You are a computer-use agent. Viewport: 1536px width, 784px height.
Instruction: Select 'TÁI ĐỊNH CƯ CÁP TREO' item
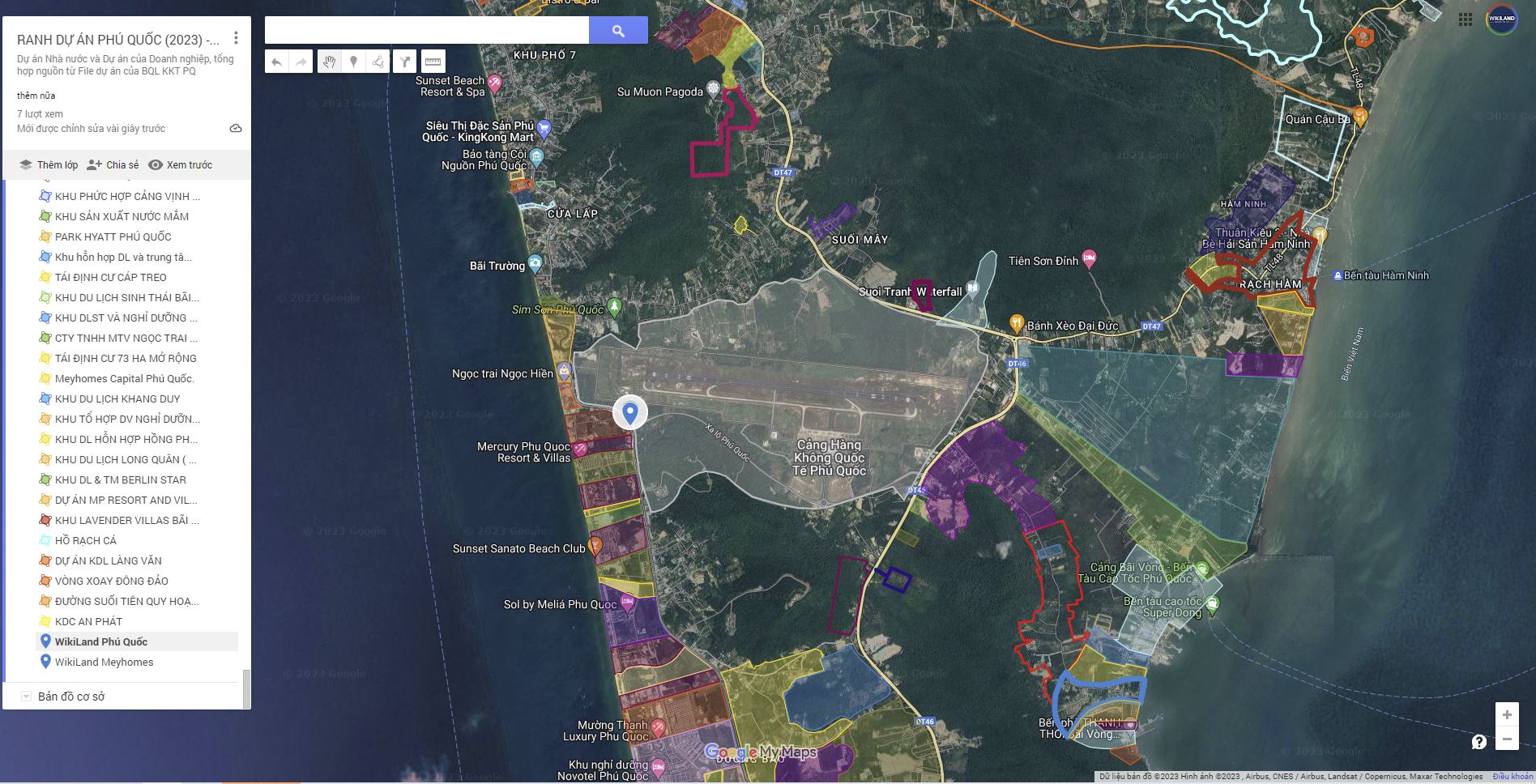111,277
